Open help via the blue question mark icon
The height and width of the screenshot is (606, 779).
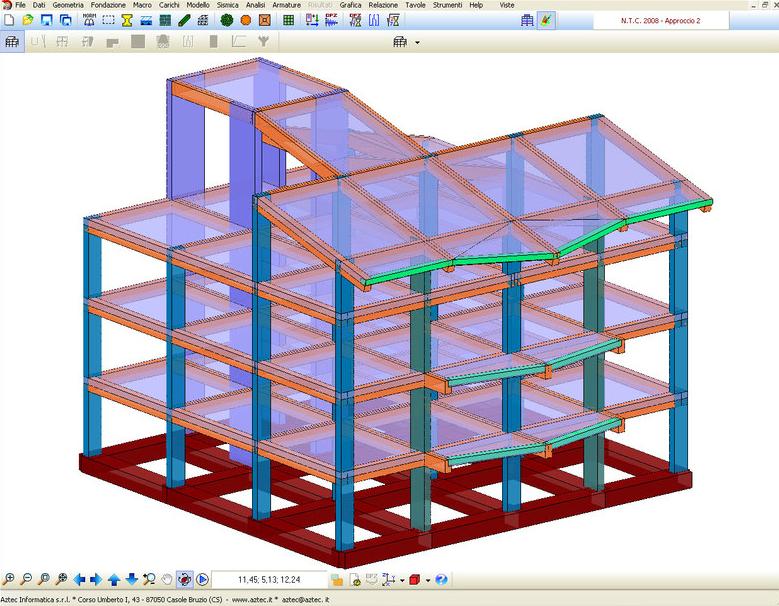click(441, 579)
